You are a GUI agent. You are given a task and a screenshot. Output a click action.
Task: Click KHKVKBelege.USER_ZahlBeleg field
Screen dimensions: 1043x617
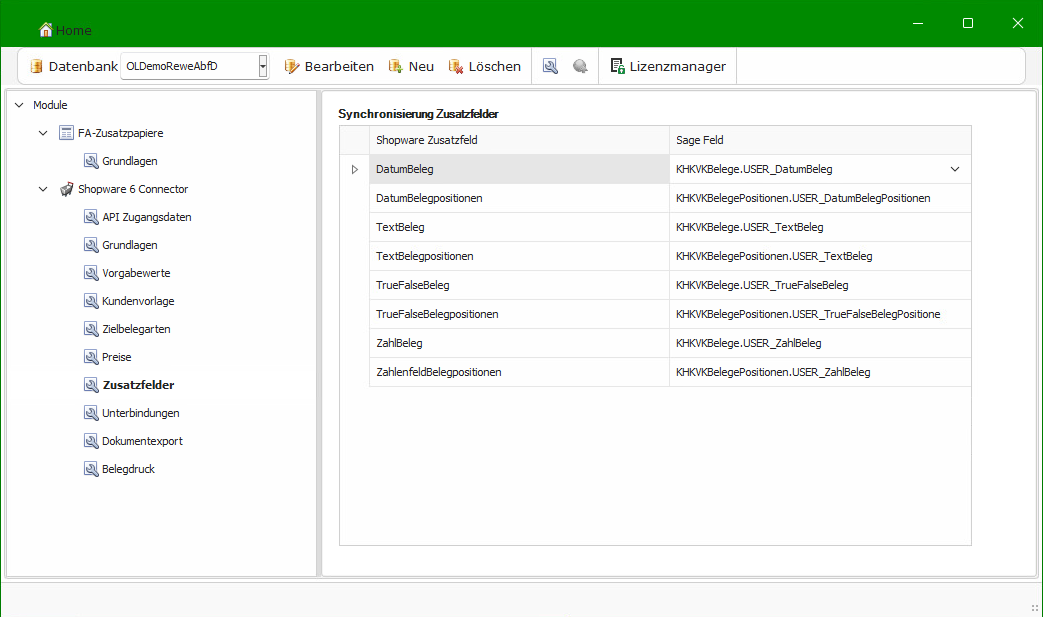[820, 343]
